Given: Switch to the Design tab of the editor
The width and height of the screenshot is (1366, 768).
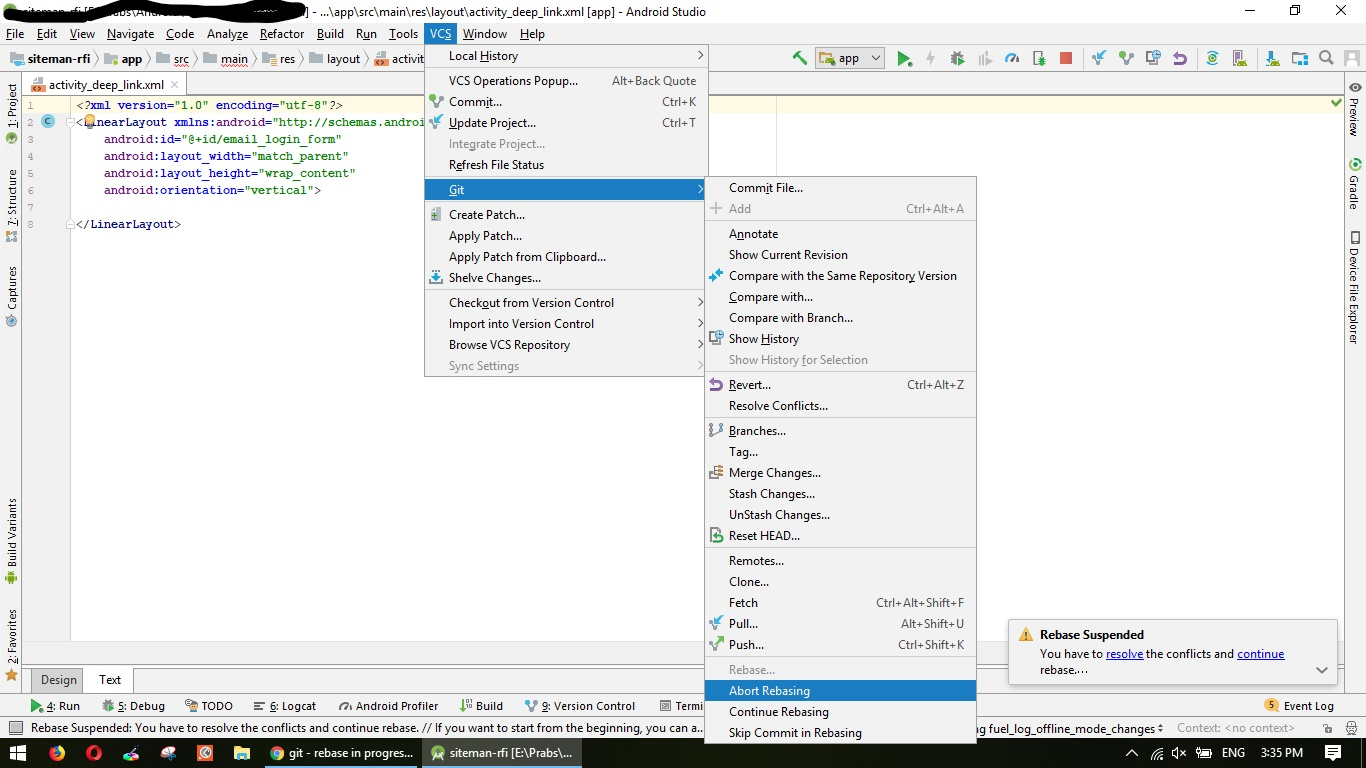Looking at the screenshot, I should (x=57, y=680).
